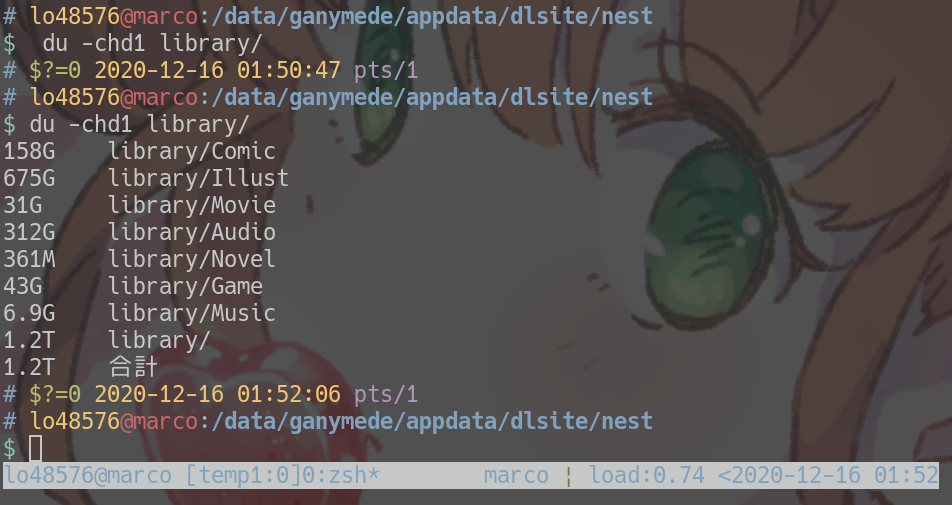Click the timestamp 01:50:47 line
The width and height of the screenshot is (952, 505).
(x=210, y=70)
